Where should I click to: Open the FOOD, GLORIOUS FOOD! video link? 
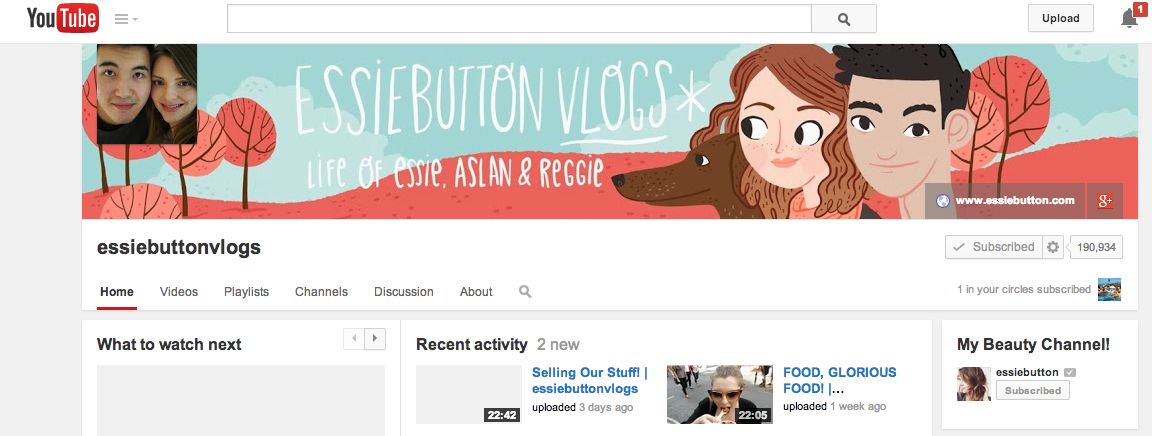coord(840,380)
